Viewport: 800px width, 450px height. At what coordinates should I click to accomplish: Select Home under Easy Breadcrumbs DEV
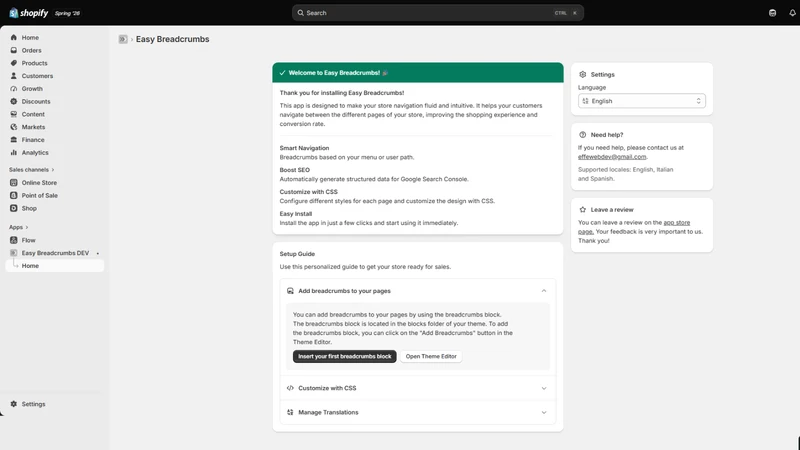click(x=55, y=265)
